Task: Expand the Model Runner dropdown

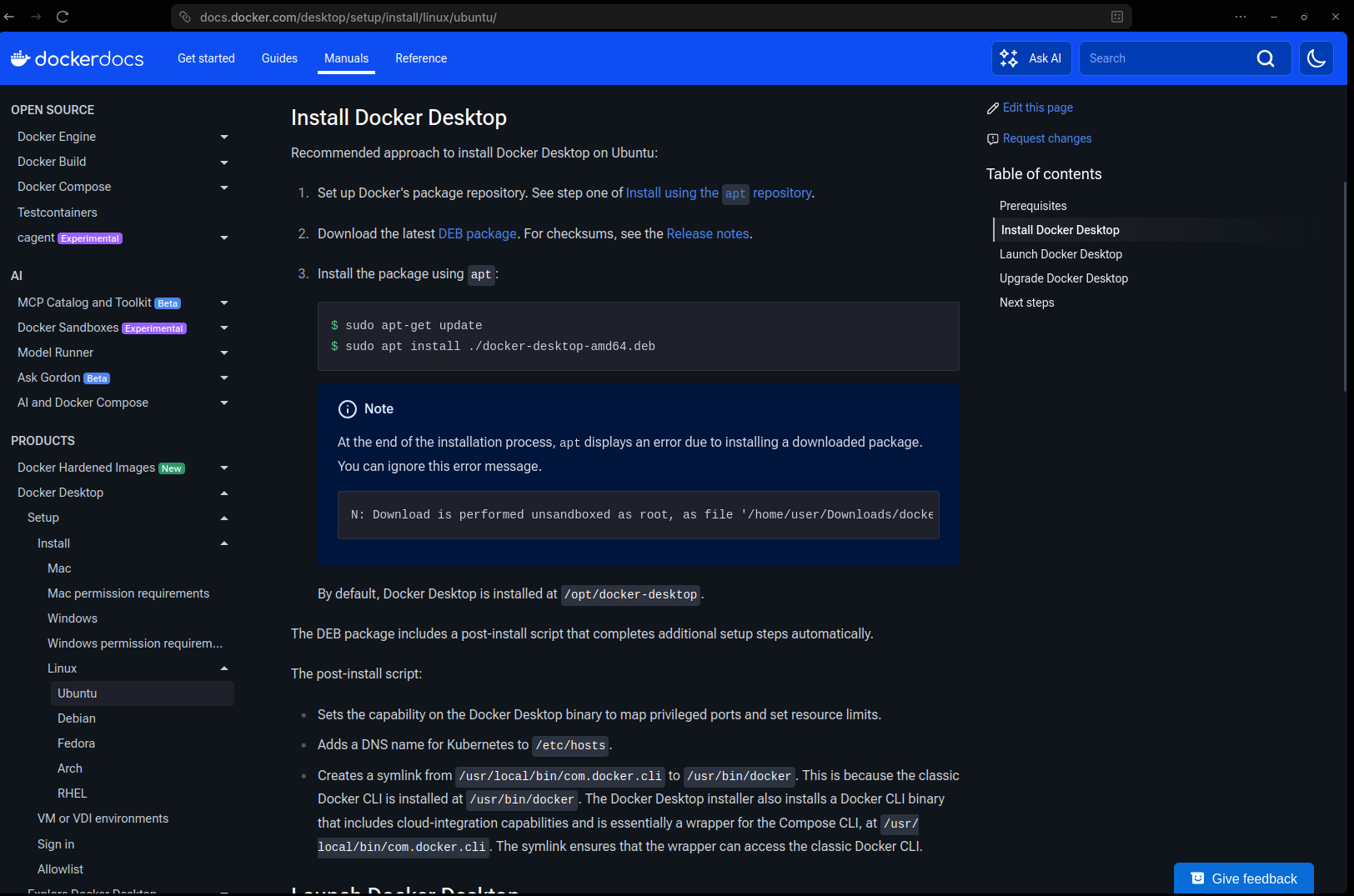Action: [x=223, y=353]
